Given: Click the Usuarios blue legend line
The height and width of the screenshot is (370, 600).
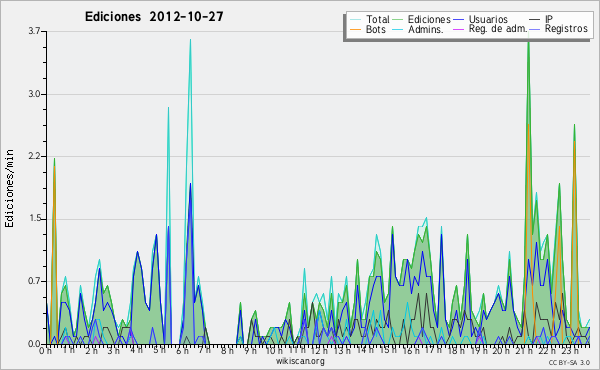Looking at the screenshot, I should click(x=458, y=20).
